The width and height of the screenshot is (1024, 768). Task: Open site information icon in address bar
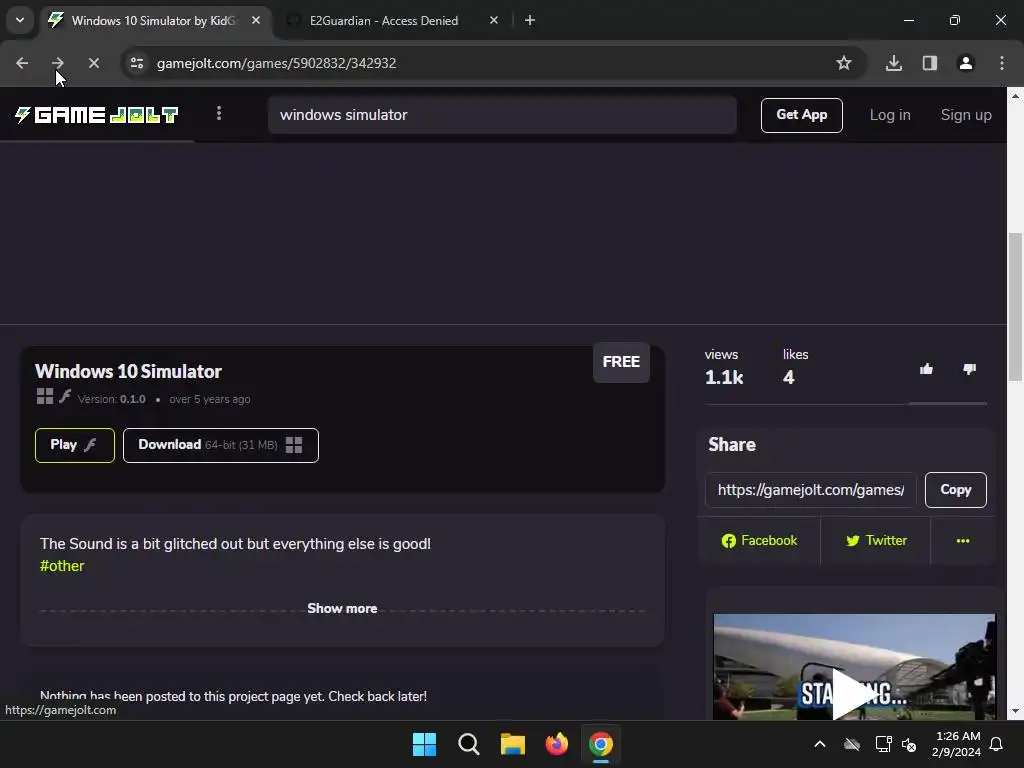coord(137,63)
